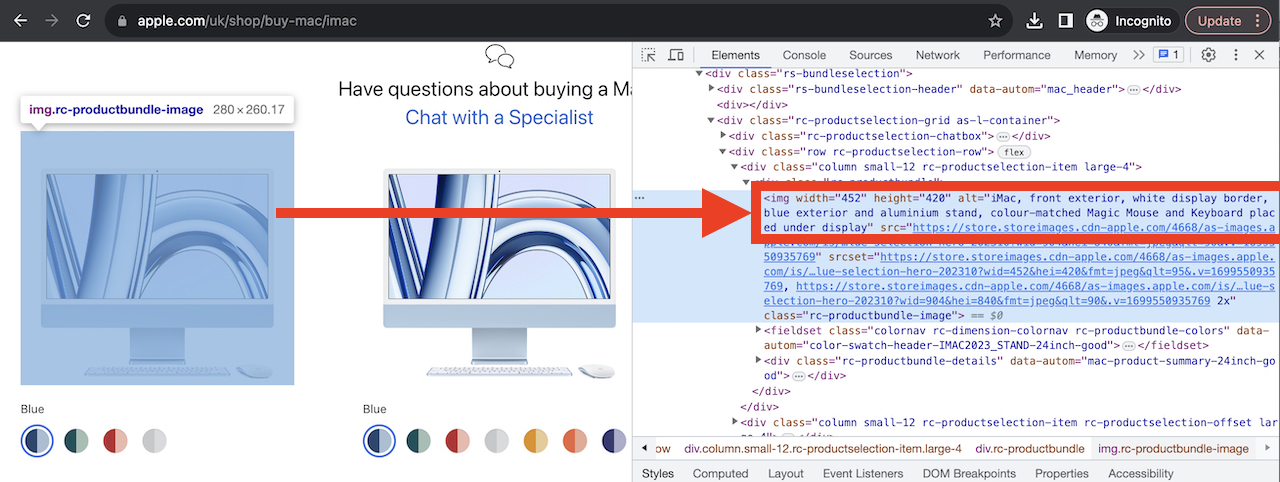Open the Performance tab
This screenshot has height=482, width=1280.
(1017, 55)
